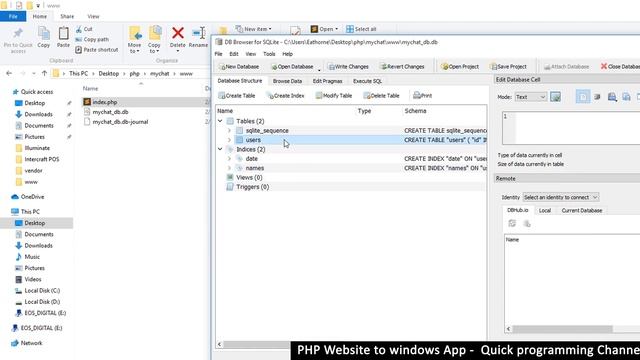
Task: Click Explorer's Delete ribbon icon
Action: point(178,38)
